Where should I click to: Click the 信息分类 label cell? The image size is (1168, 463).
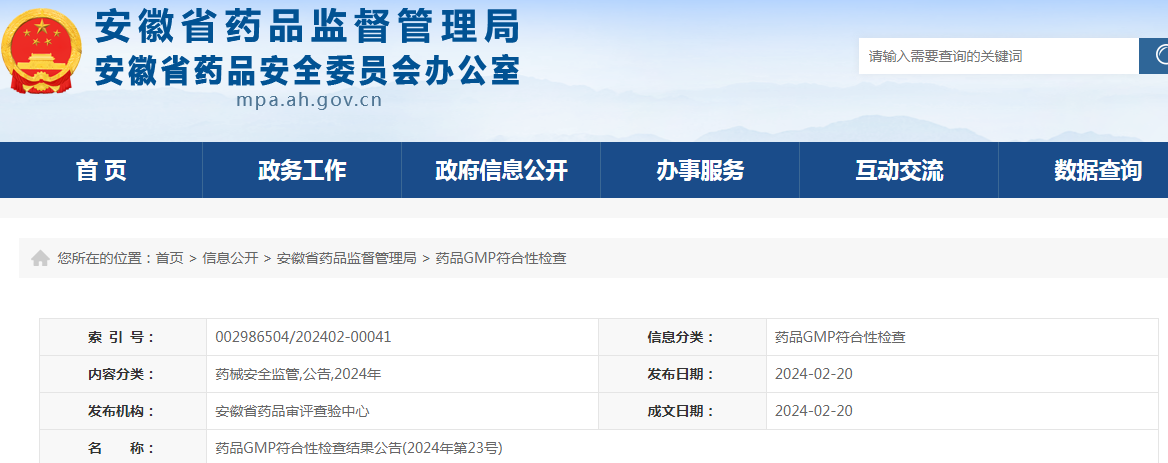(x=682, y=337)
